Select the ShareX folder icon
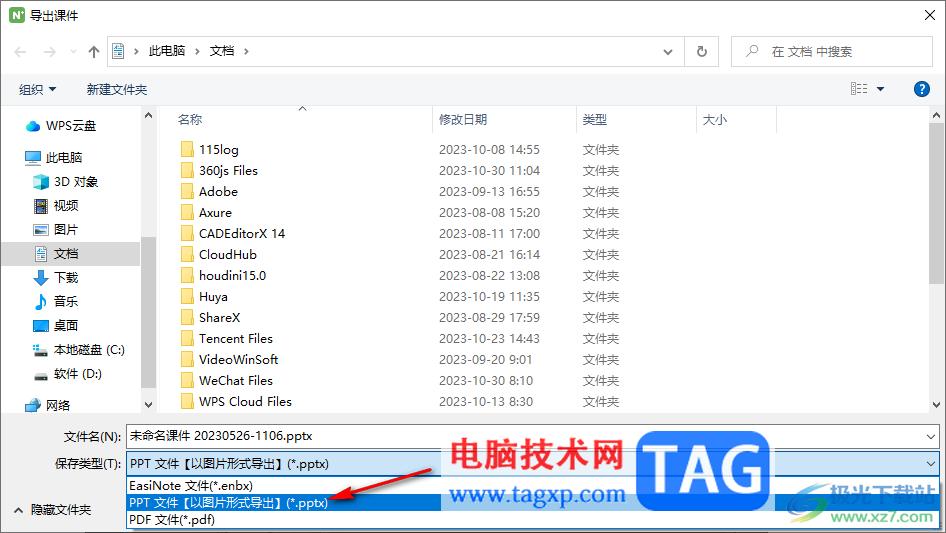Image resolution: width=946 pixels, height=533 pixels. point(188,318)
